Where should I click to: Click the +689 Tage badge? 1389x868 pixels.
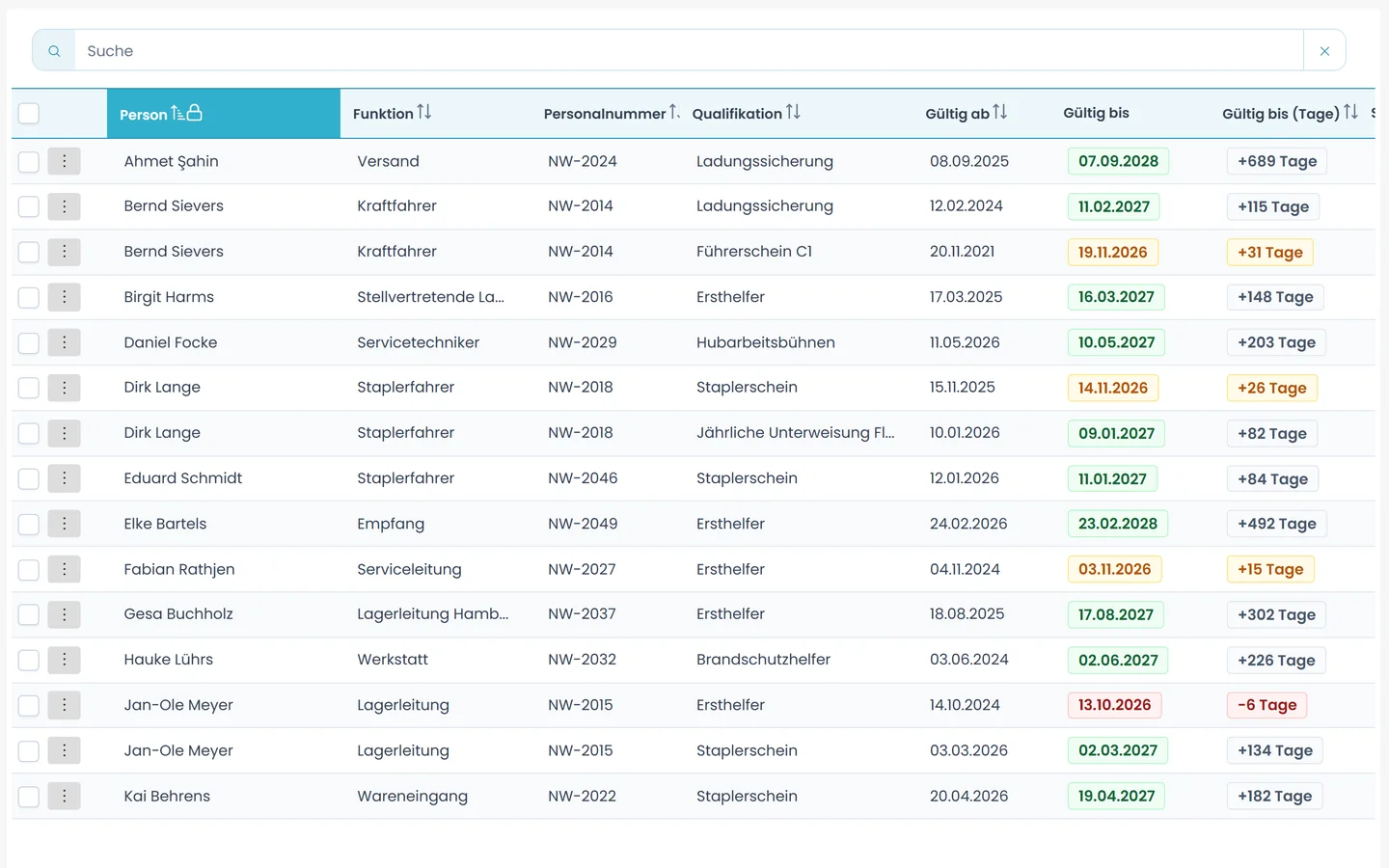click(x=1277, y=161)
